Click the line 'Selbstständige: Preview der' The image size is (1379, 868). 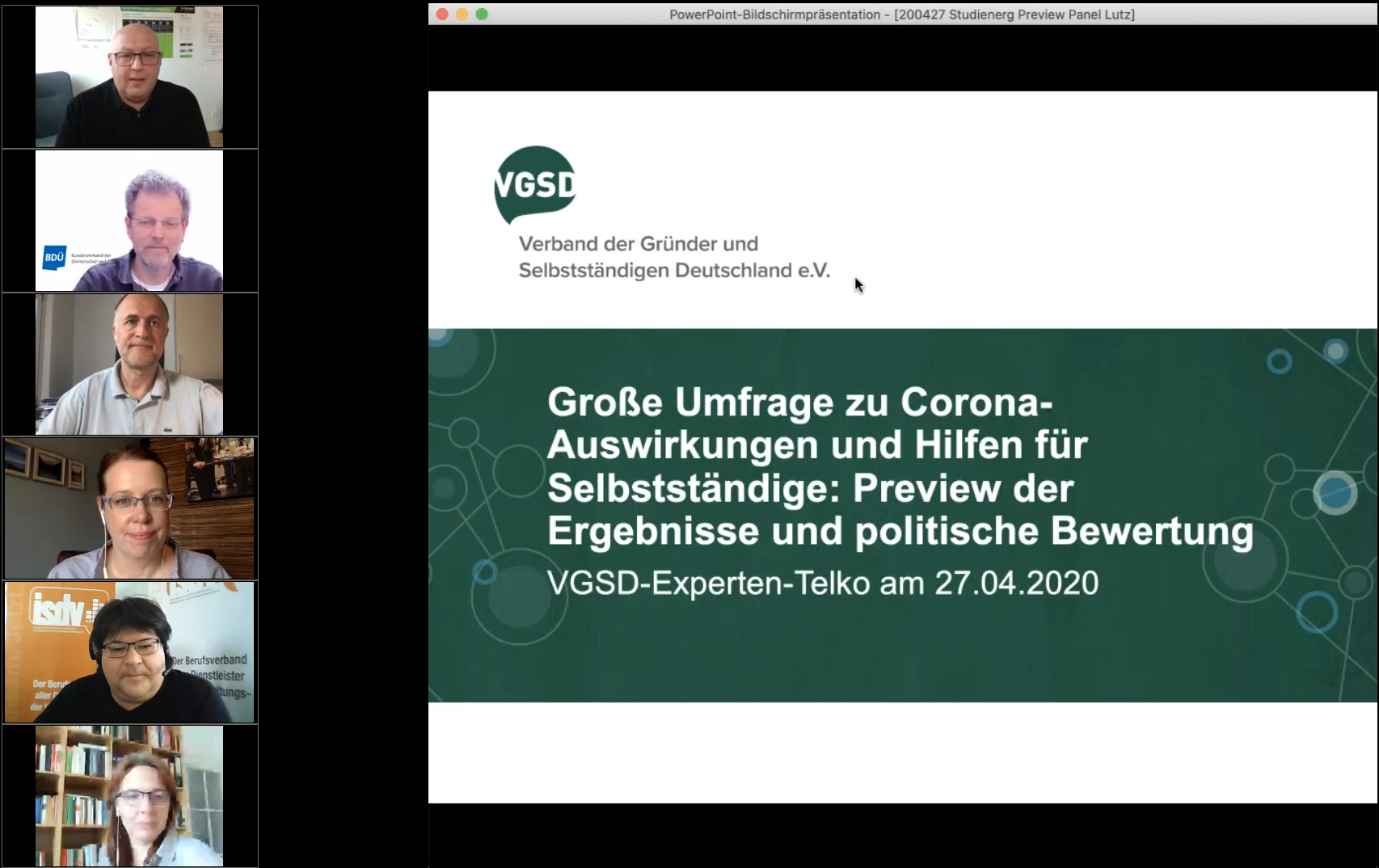pos(811,488)
